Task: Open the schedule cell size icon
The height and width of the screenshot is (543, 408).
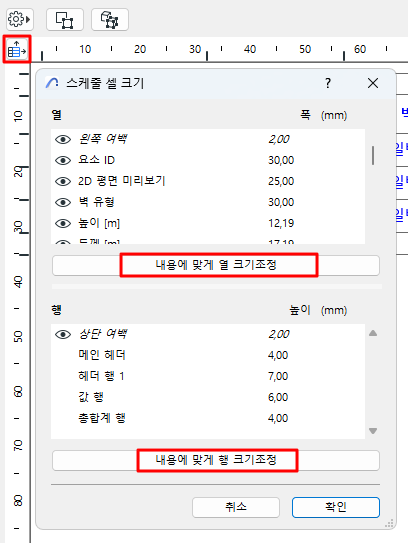Action: coord(17,49)
